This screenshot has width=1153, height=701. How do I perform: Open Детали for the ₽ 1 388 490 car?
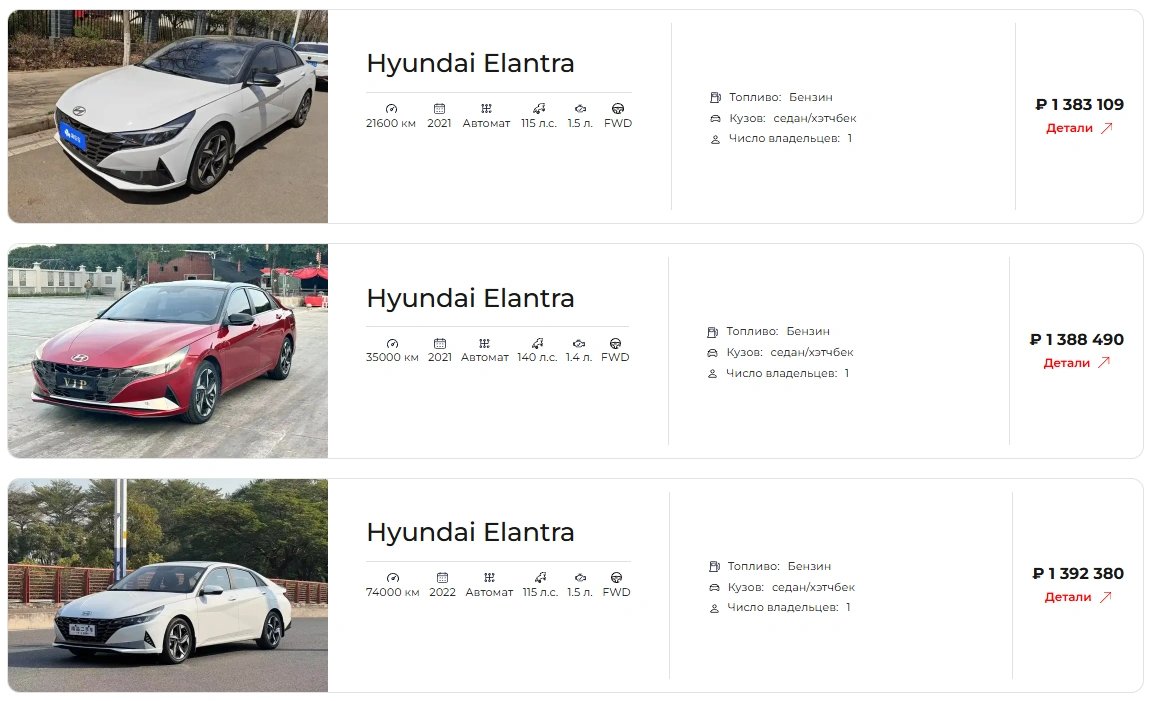[1077, 363]
